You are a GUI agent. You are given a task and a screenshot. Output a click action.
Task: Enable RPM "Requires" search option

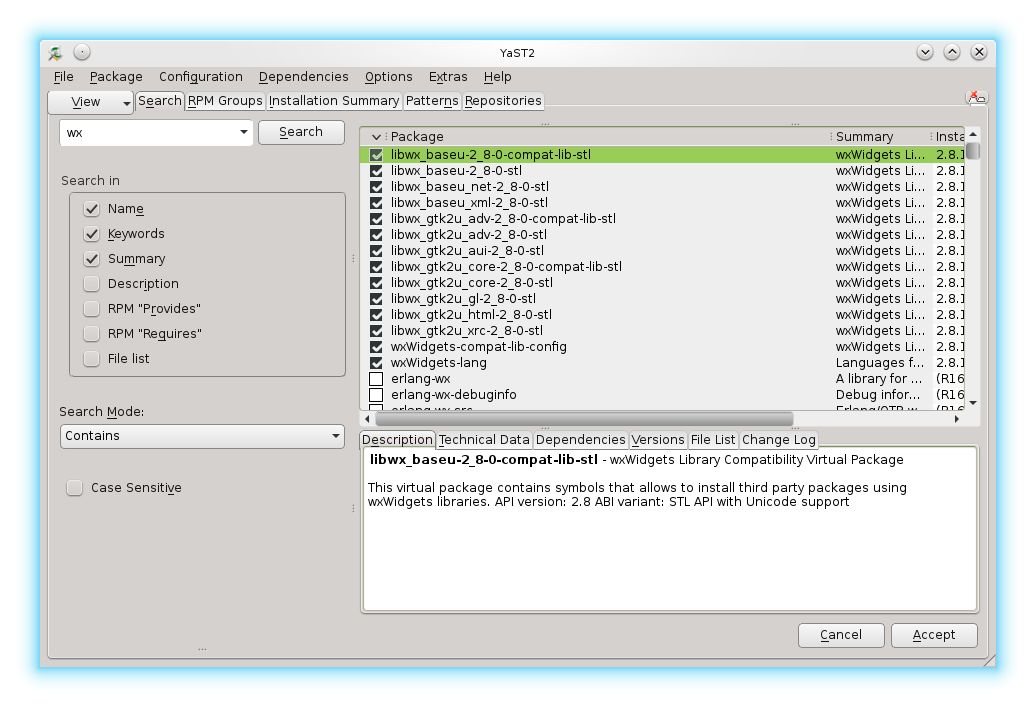[x=92, y=334]
